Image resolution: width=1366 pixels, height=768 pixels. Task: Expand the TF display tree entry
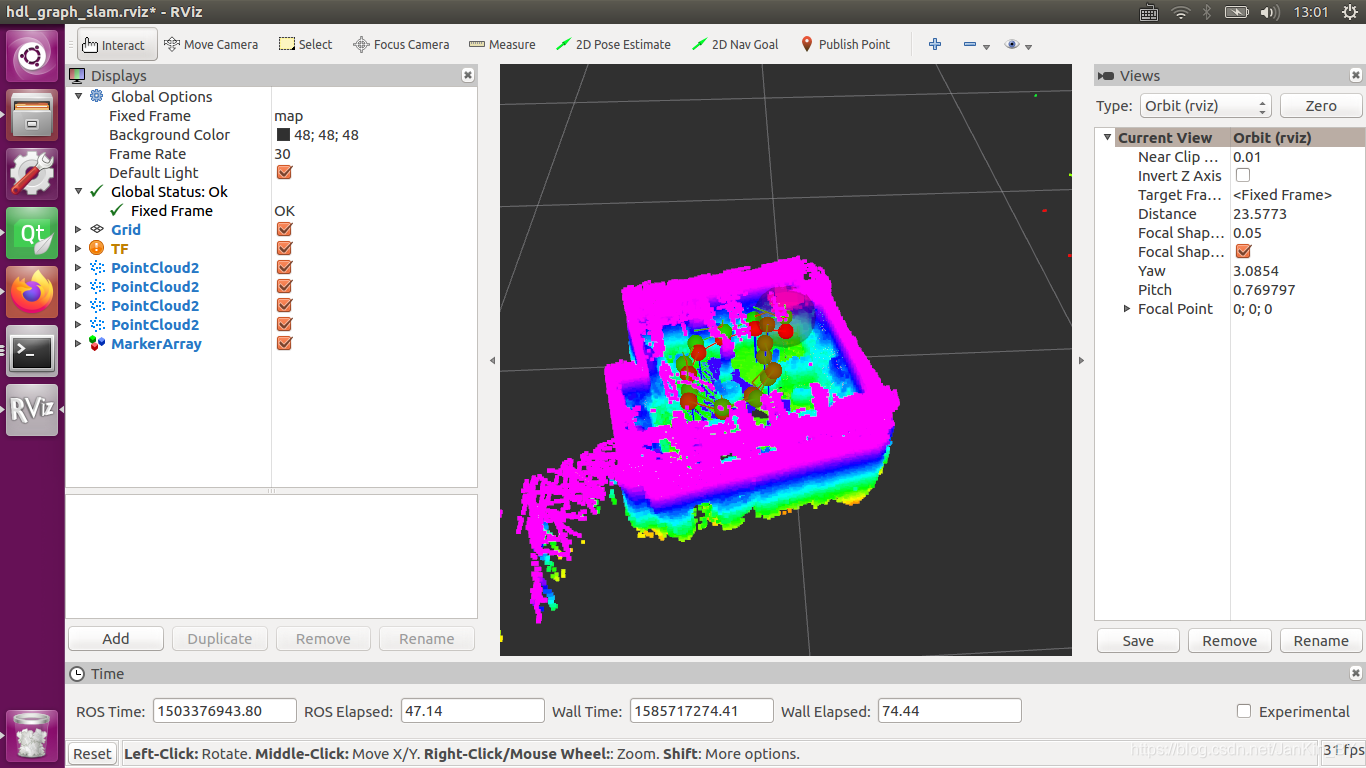[x=79, y=248]
